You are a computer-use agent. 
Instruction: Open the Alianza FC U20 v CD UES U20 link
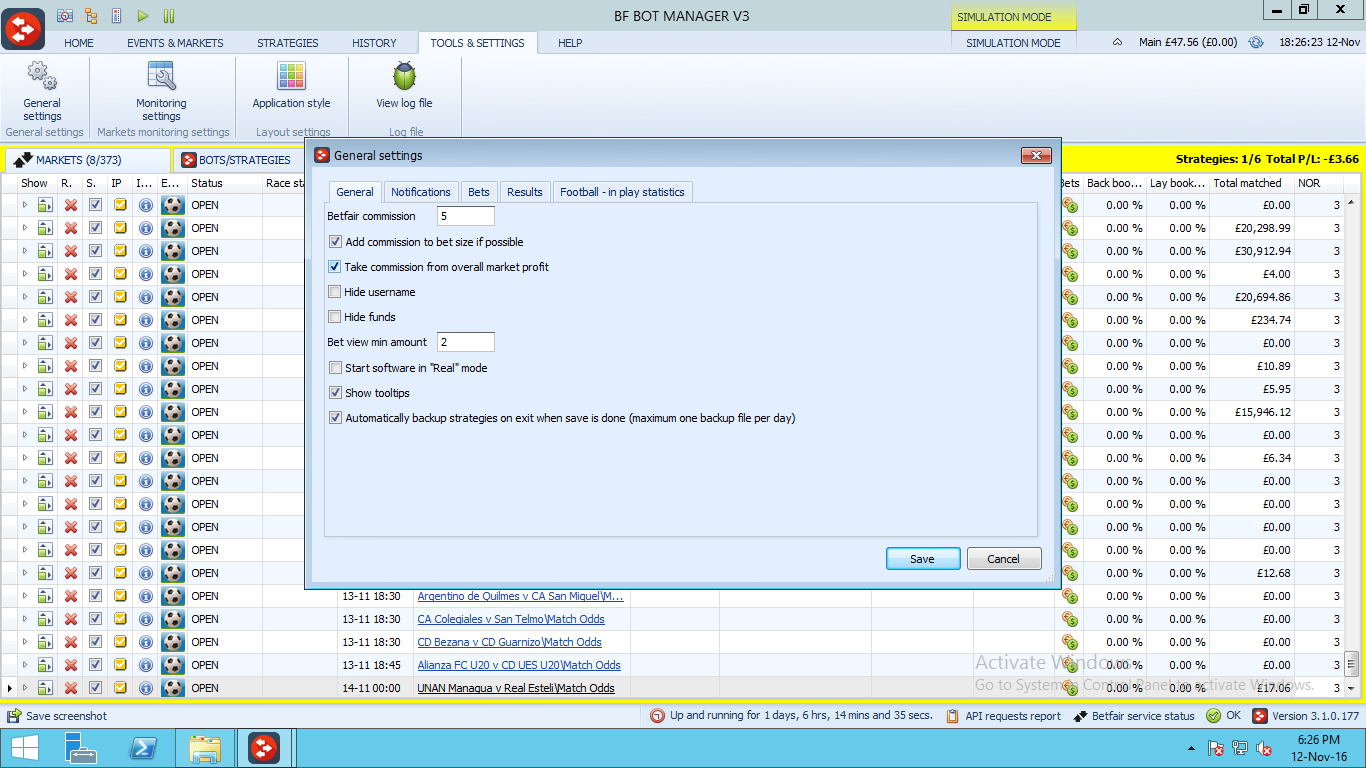[x=519, y=665]
